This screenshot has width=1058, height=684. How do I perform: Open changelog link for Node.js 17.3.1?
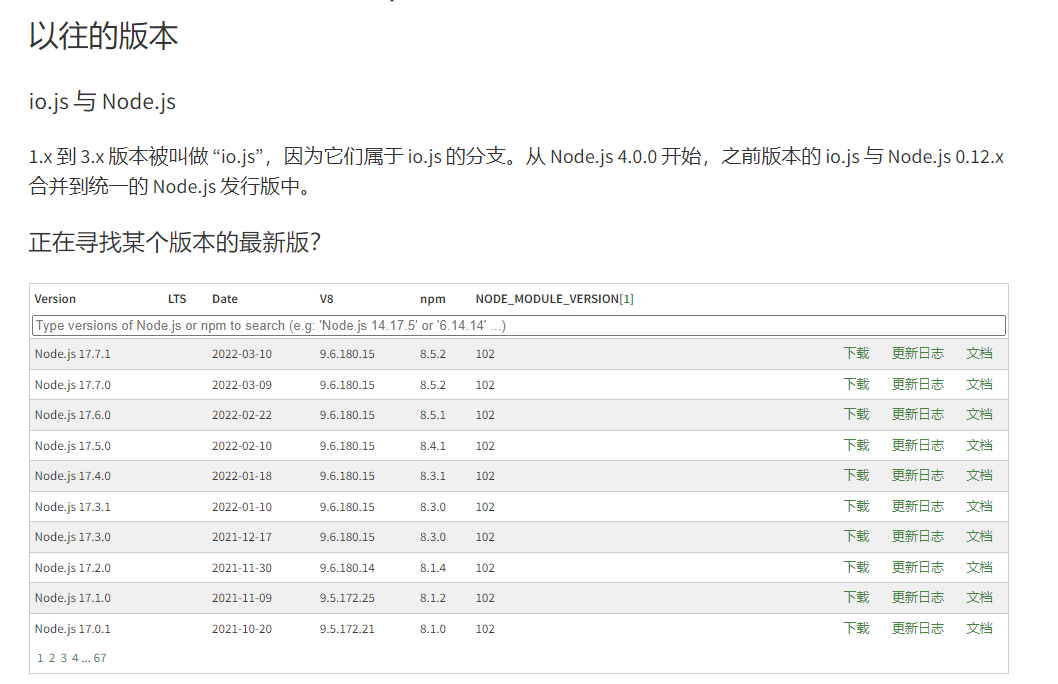tap(918, 507)
